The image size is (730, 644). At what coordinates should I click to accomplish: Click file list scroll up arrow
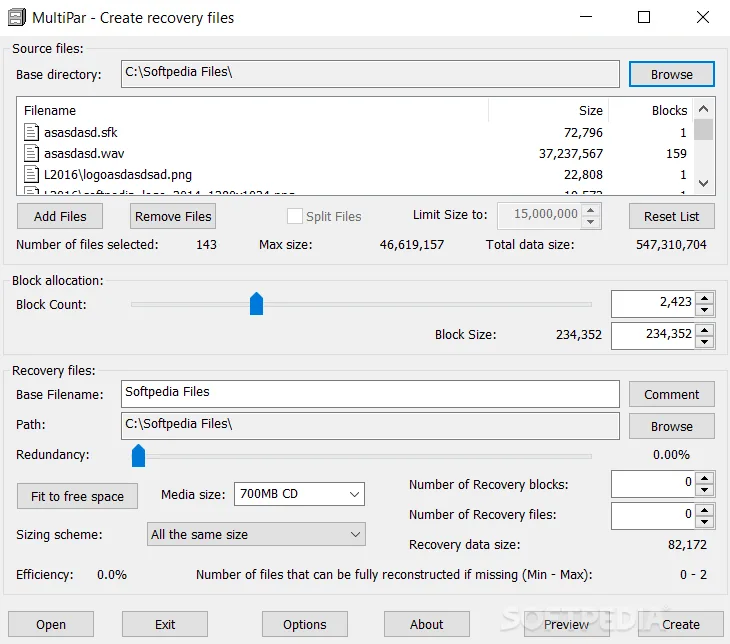[x=703, y=109]
